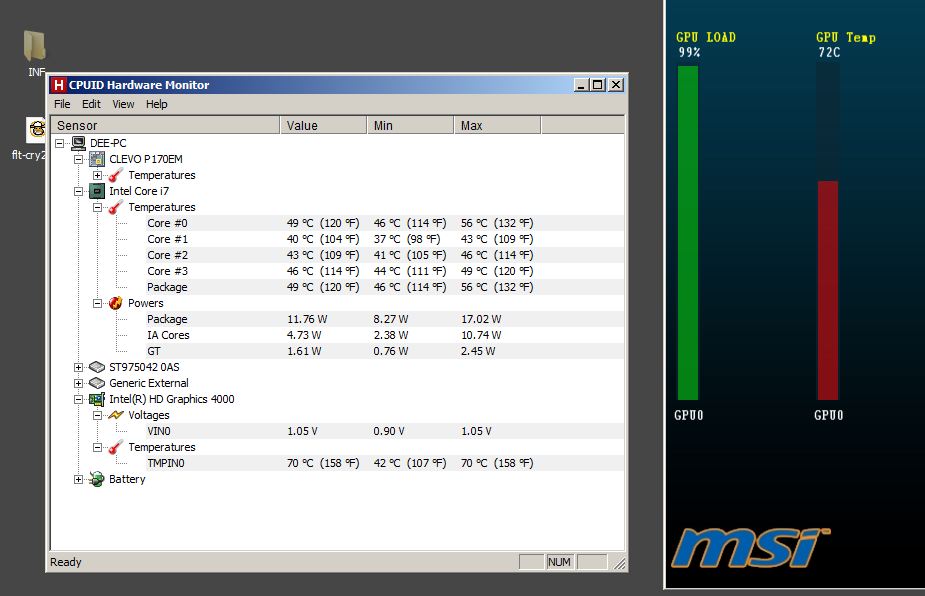Maximize the Hardware Monitor window
925x596 pixels.
pyautogui.click(x=598, y=85)
